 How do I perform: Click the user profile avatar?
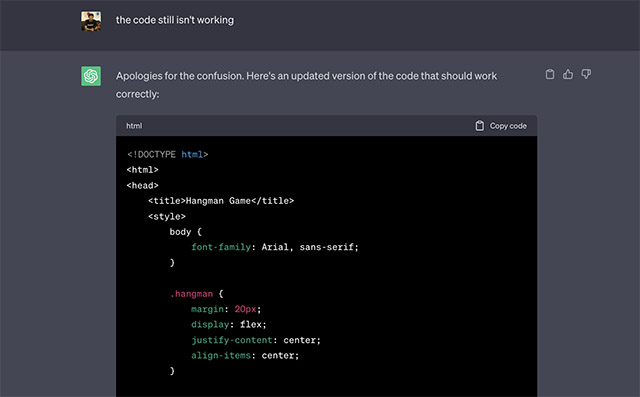pyautogui.click(x=91, y=21)
